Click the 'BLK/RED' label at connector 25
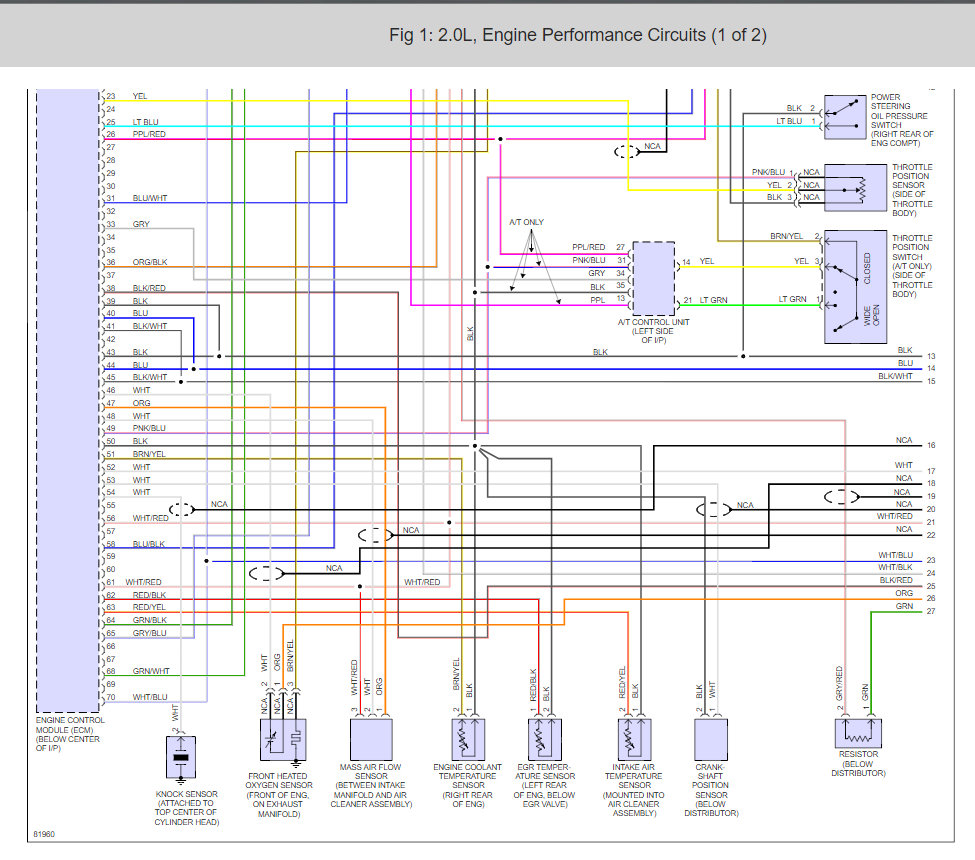The height and width of the screenshot is (860, 975). 896,580
